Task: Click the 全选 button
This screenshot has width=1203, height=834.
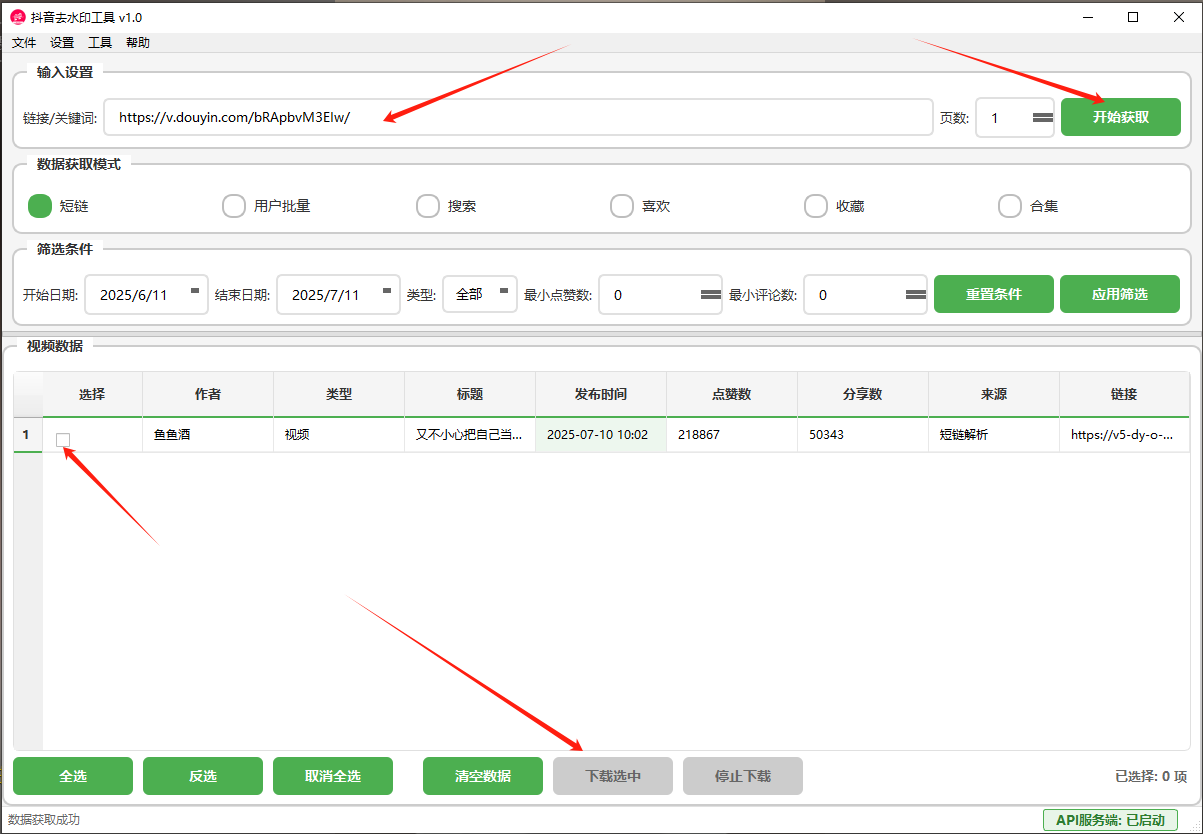Action: tap(73, 776)
